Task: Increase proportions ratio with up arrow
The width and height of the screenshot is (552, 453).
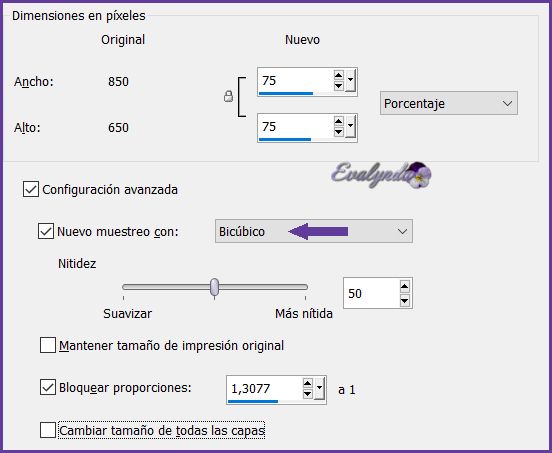Action: (x=307, y=383)
